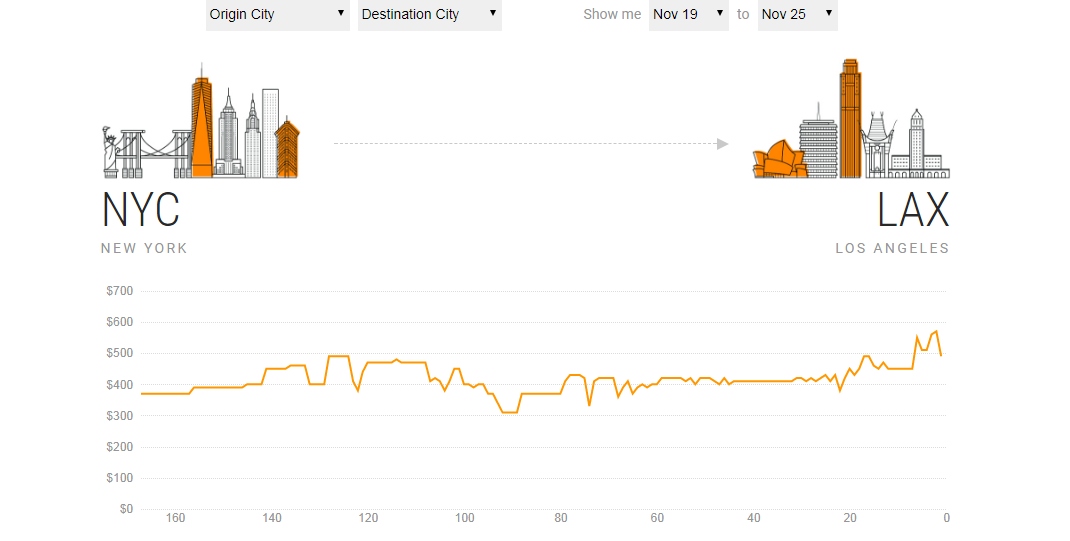Screen dimensions: 1070x541
Task: Click the $0 price axis label
Action: (126, 509)
